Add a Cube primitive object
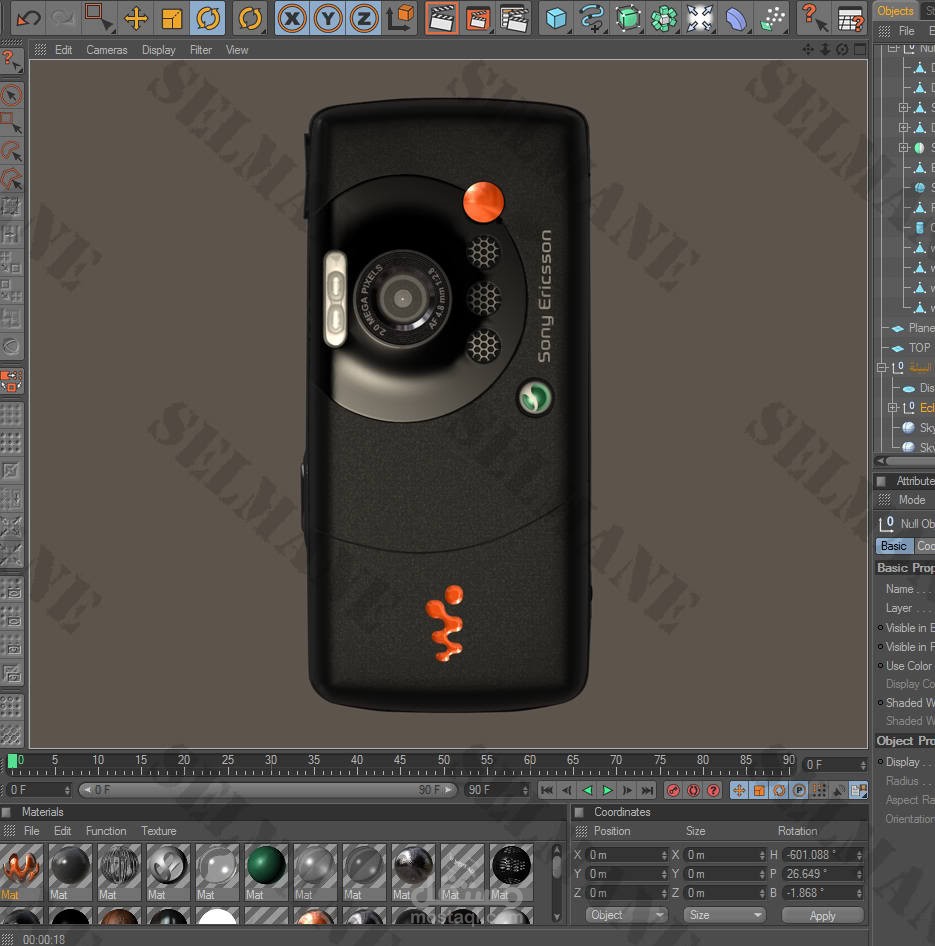935x946 pixels. (x=556, y=18)
